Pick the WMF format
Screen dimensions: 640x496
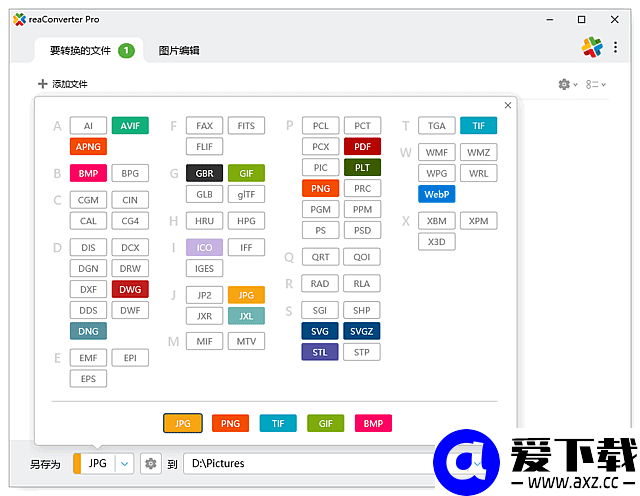[437, 152]
